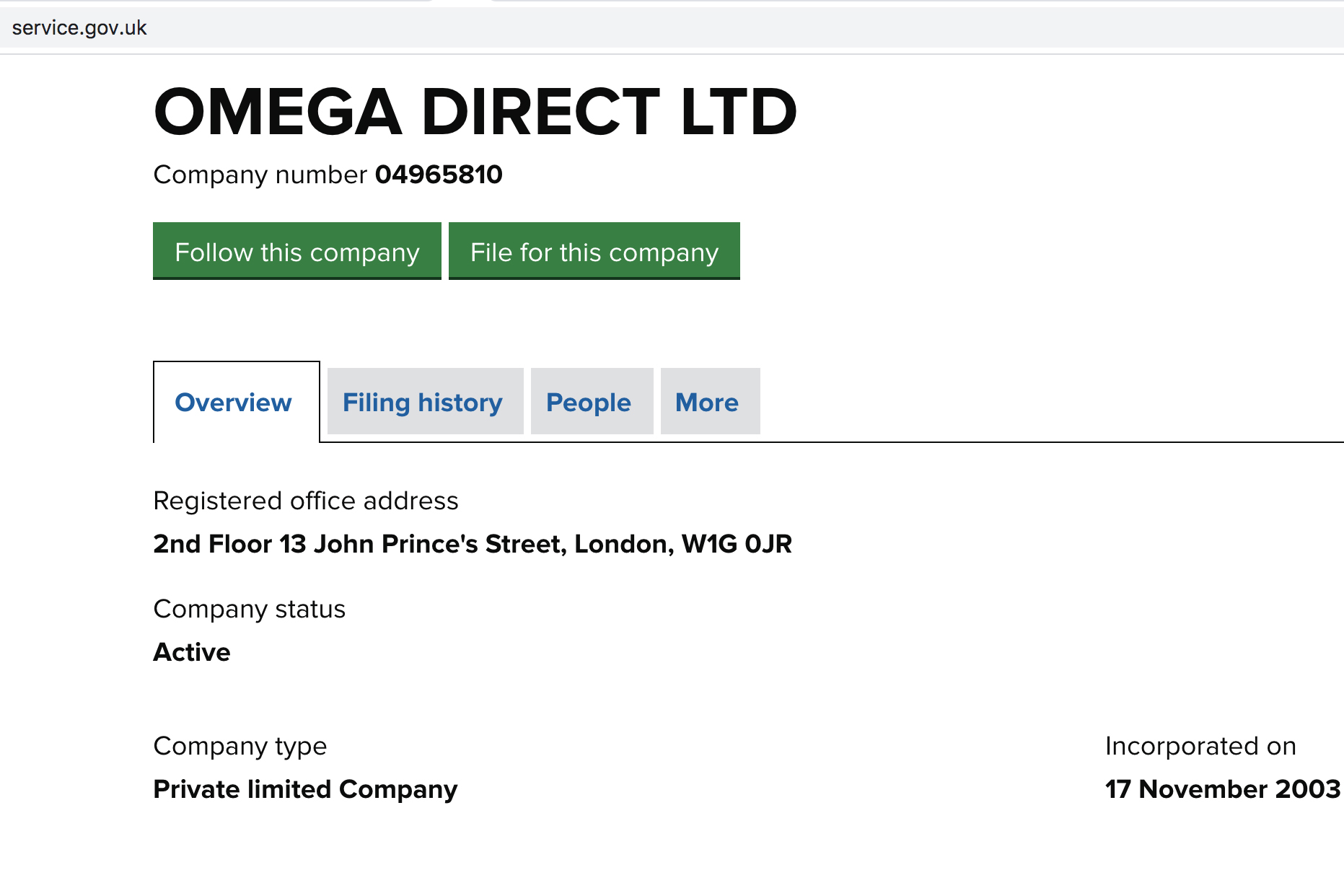Open the Filing history tab

[x=423, y=403]
